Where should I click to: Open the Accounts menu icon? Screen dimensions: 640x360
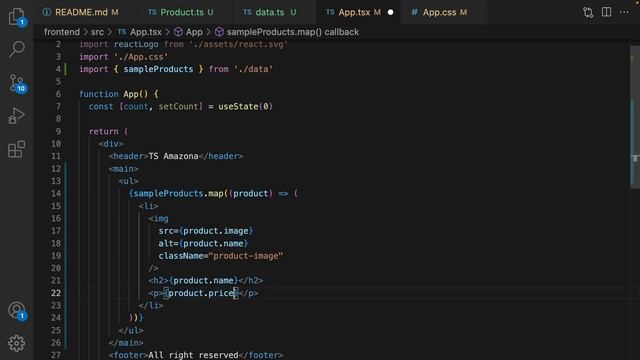[x=17, y=311]
